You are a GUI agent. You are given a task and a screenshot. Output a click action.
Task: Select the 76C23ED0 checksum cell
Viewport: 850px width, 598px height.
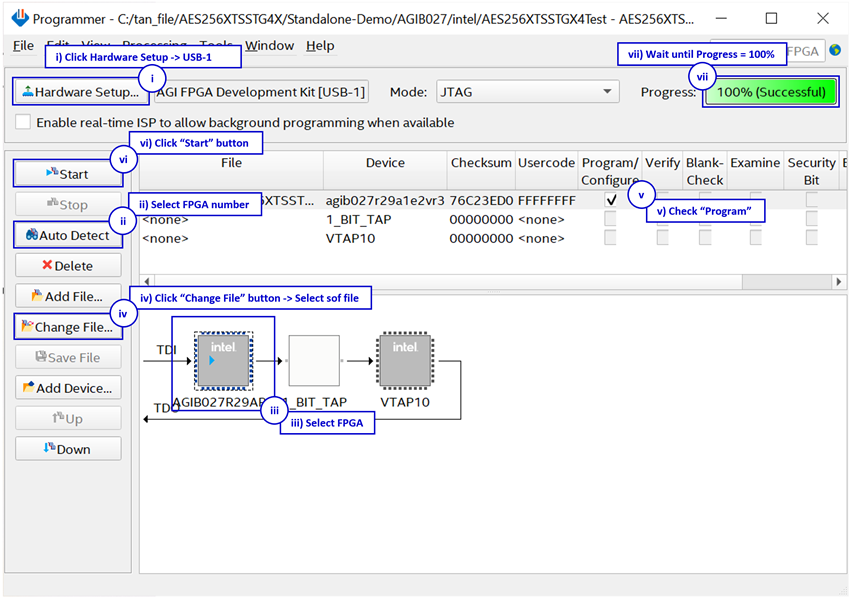481,200
